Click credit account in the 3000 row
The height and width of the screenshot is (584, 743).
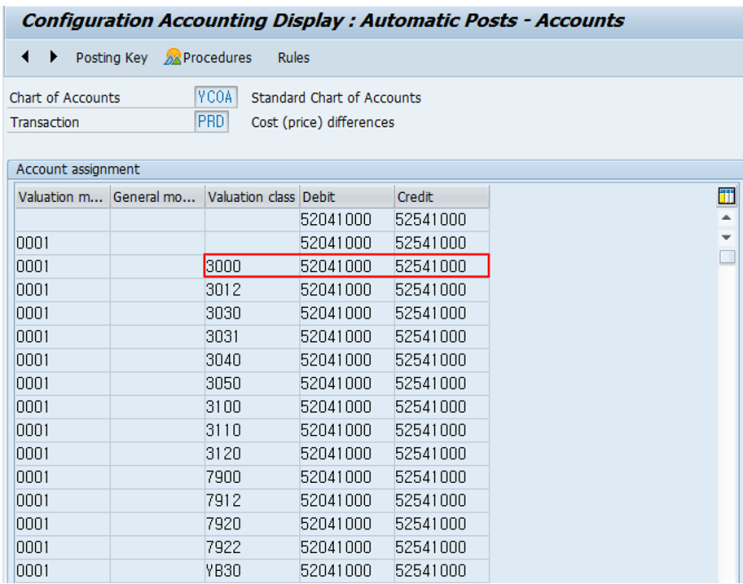pyautogui.click(x=442, y=266)
